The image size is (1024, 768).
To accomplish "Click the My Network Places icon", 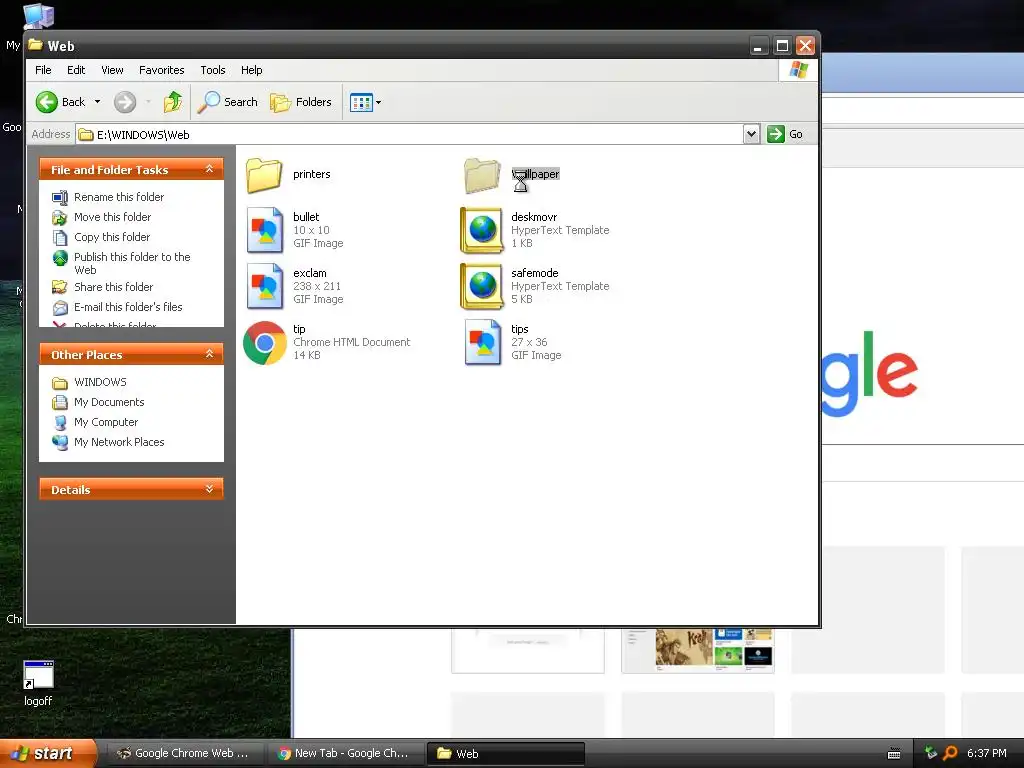I will pyautogui.click(x=60, y=443).
